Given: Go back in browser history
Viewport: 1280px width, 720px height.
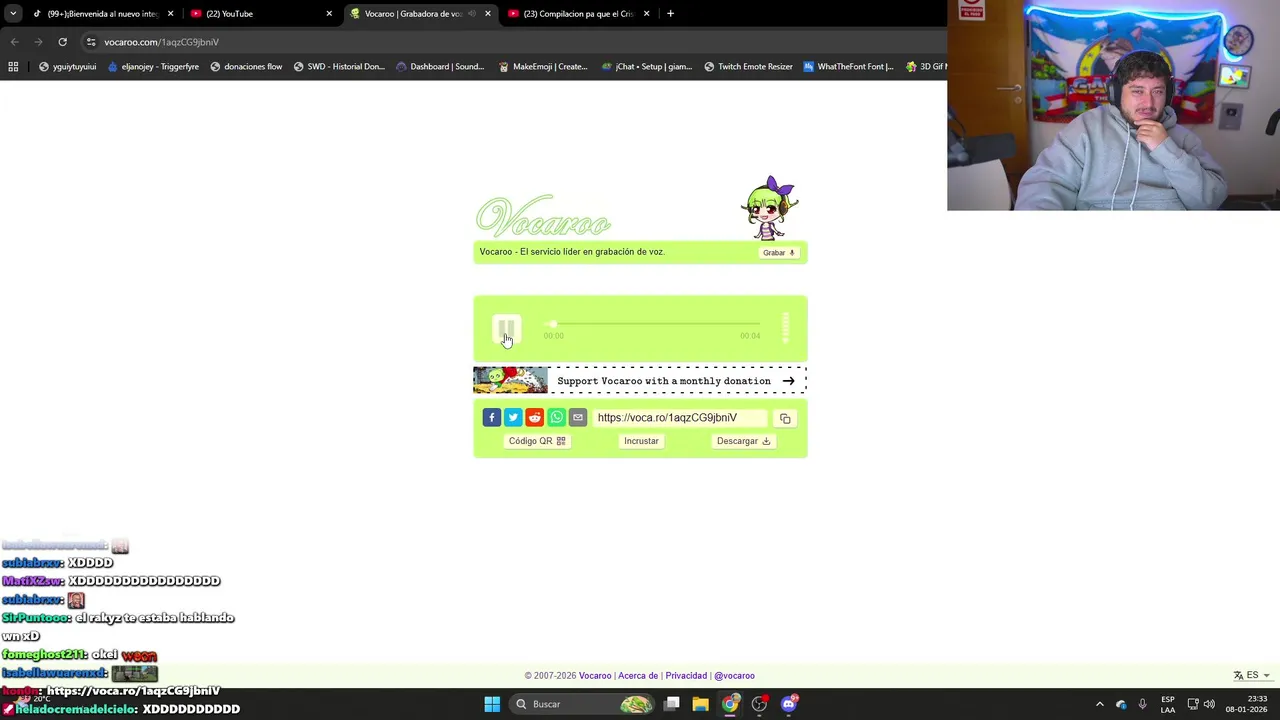Looking at the screenshot, I should [x=14, y=42].
